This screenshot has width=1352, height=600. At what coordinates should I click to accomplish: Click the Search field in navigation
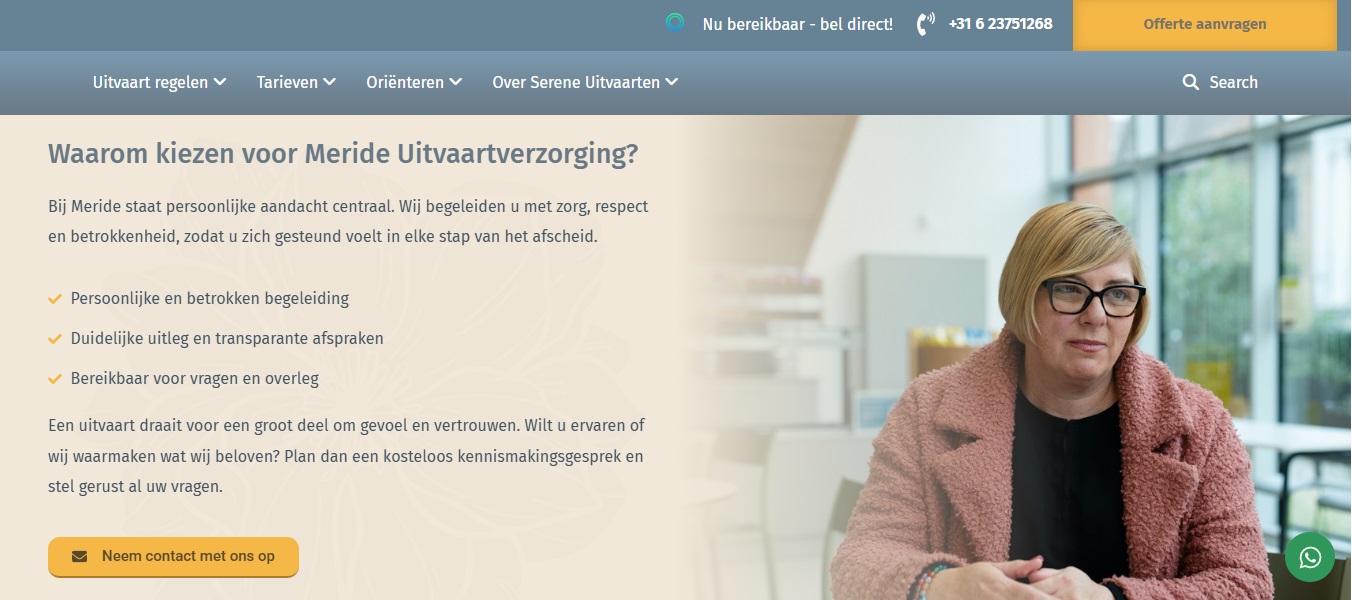[x=1220, y=82]
